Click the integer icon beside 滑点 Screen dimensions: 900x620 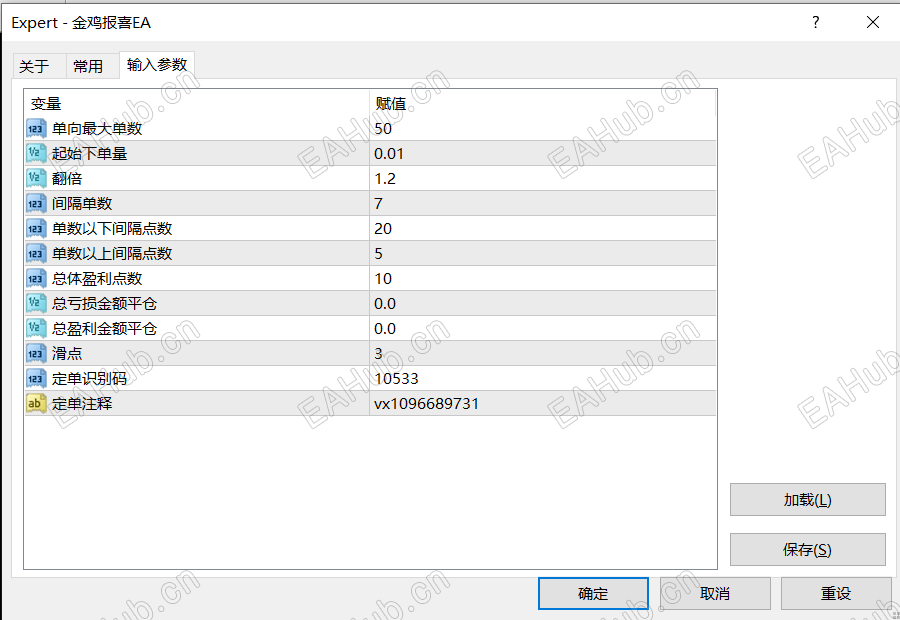(x=36, y=353)
